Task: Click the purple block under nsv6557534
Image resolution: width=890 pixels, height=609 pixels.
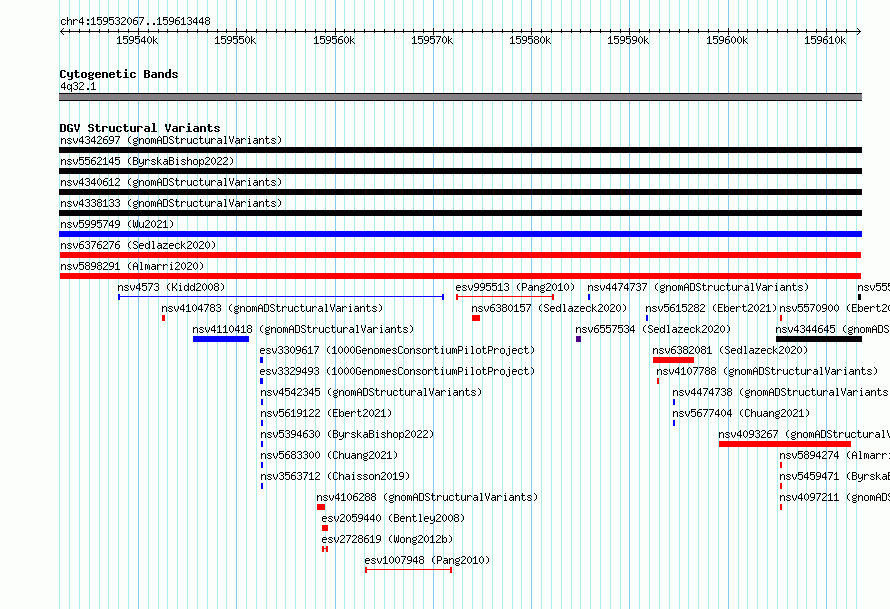Action: click(x=578, y=339)
